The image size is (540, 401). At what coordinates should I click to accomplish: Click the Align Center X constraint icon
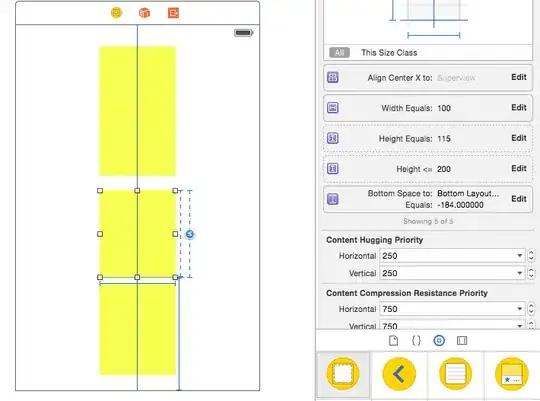(333, 78)
